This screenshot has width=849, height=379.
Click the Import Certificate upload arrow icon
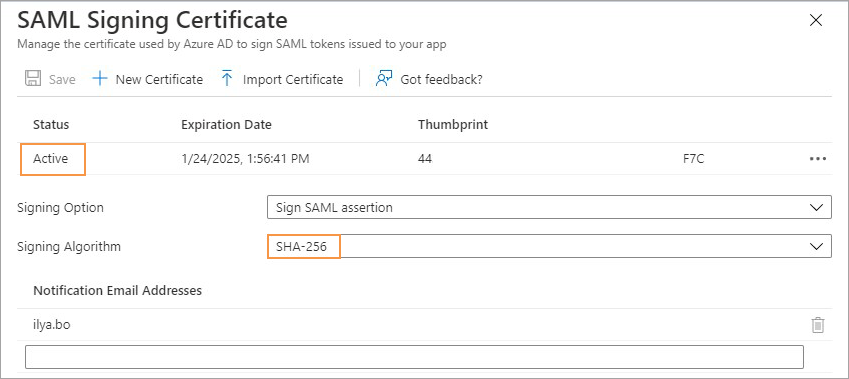(227, 79)
